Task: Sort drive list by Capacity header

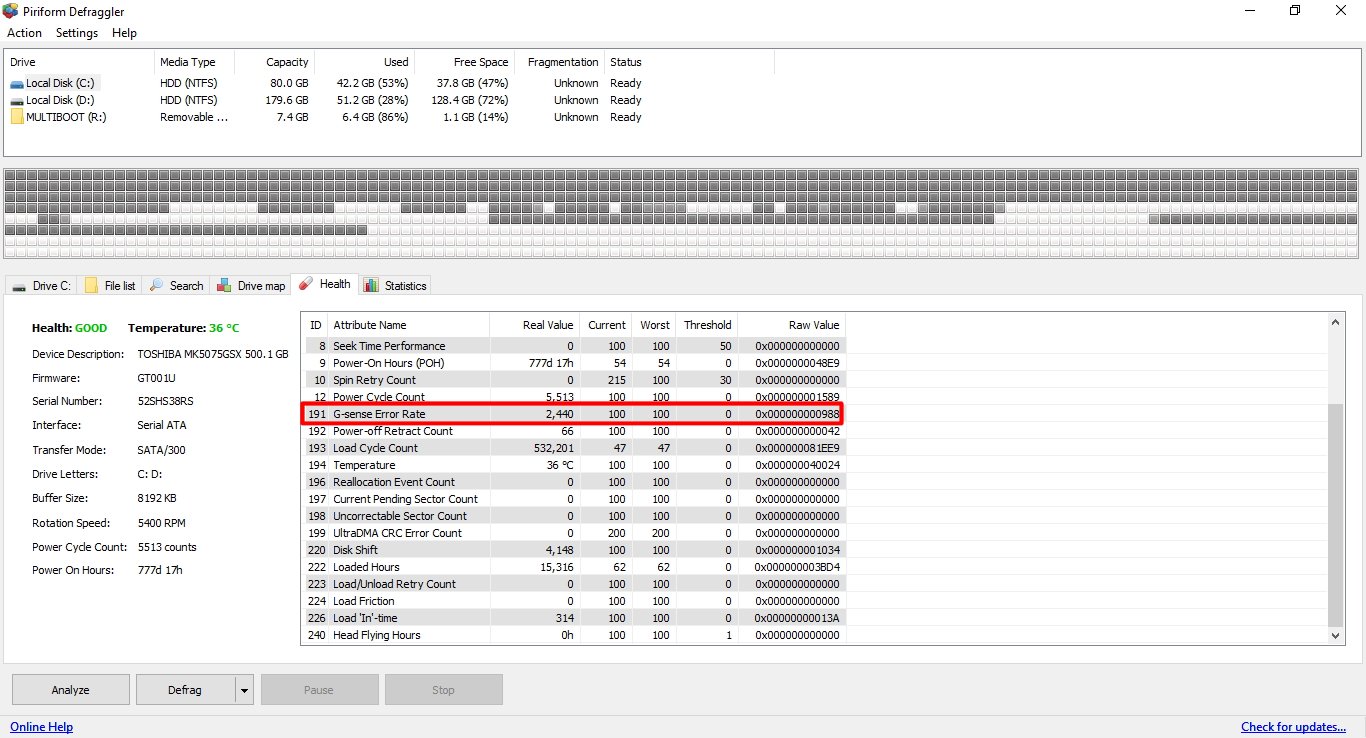Action: click(x=275, y=62)
